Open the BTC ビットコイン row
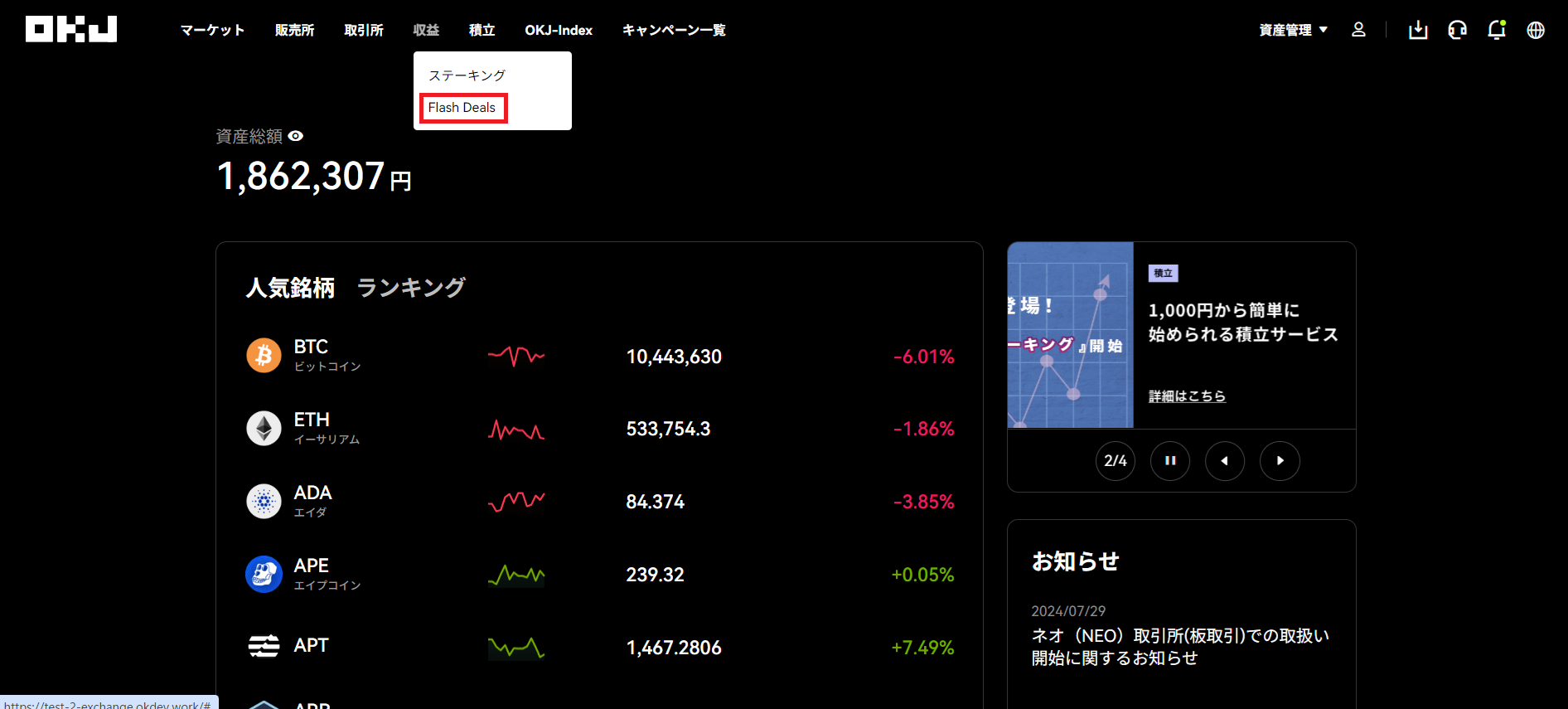 (x=599, y=356)
